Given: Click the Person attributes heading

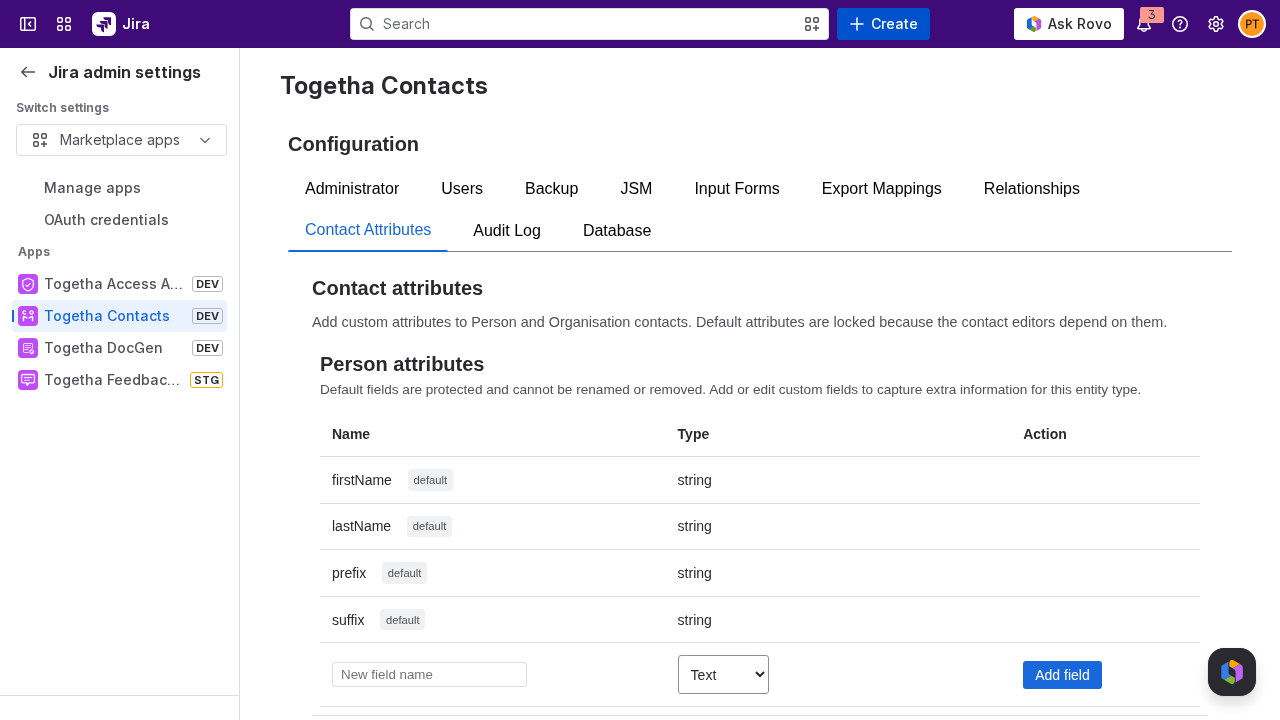Looking at the screenshot, I should 402,364.
